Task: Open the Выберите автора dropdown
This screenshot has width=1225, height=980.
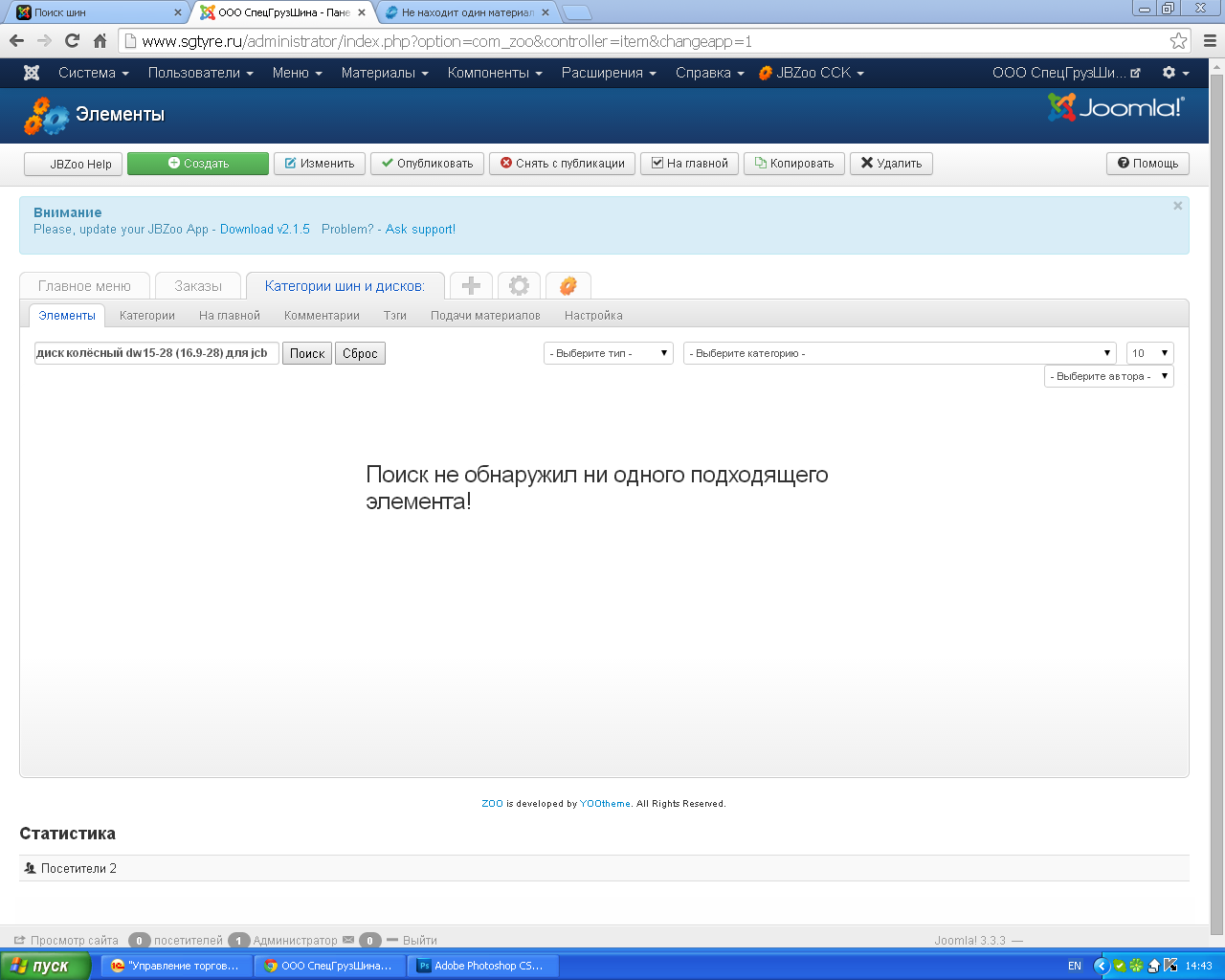Action: (1108, 376)
